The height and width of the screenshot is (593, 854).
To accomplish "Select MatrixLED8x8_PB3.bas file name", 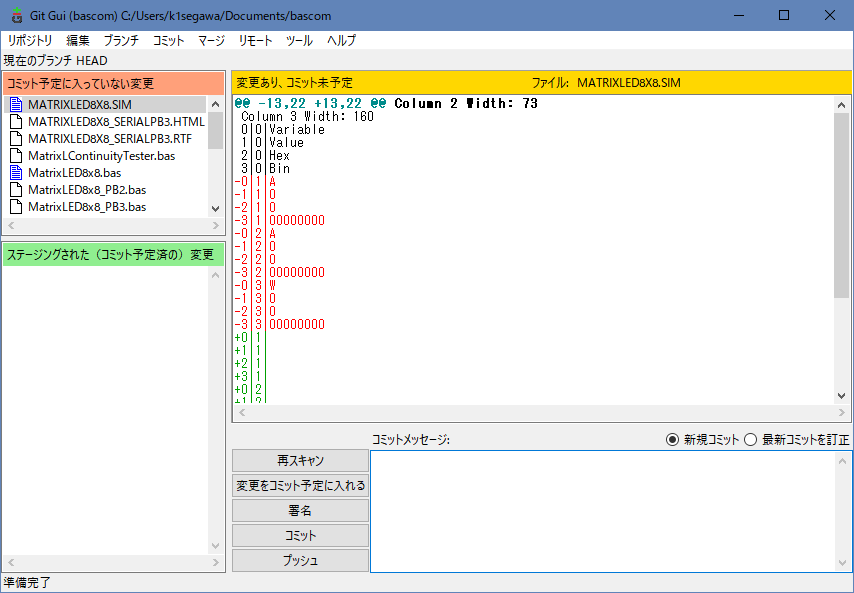I will click(x=87, y=207).
